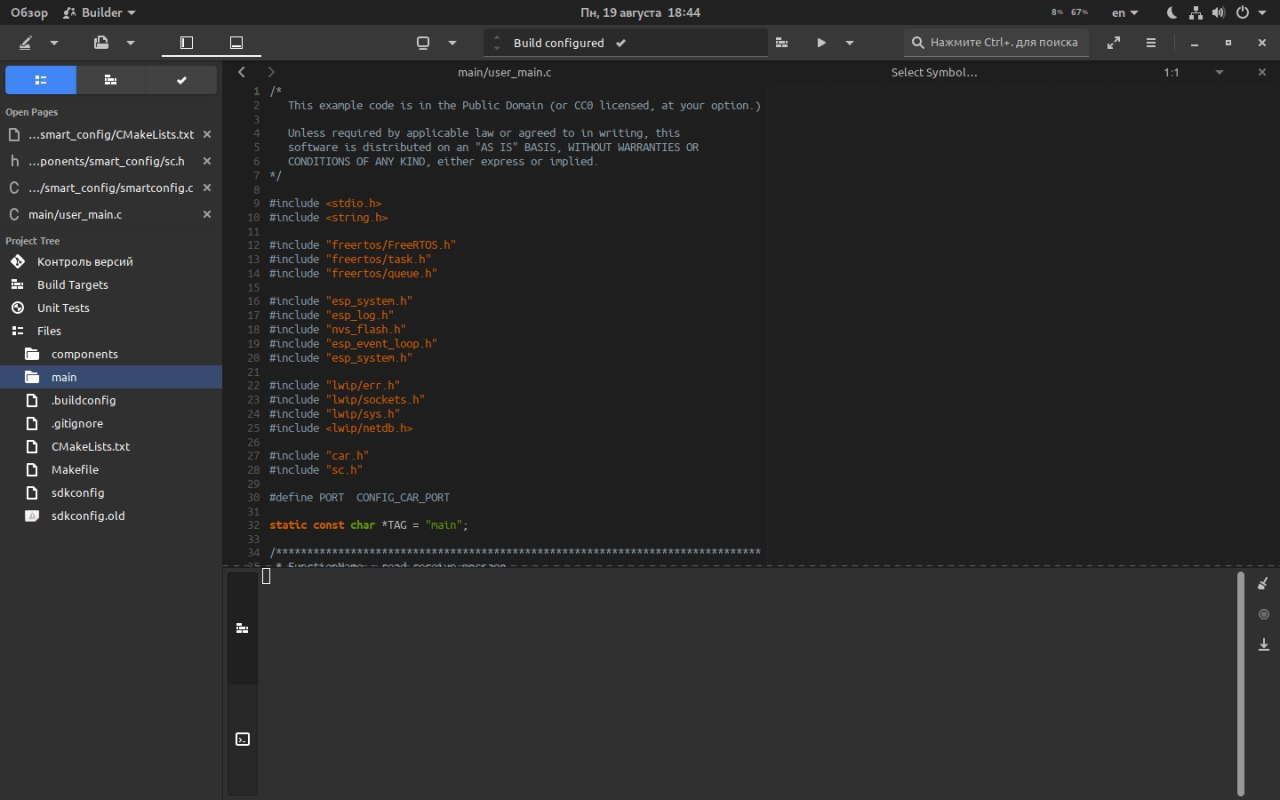Screen dimensions: 1280x800
Task: Toggle the left sidebar panel visibility
Action: [x=186, y=43]
